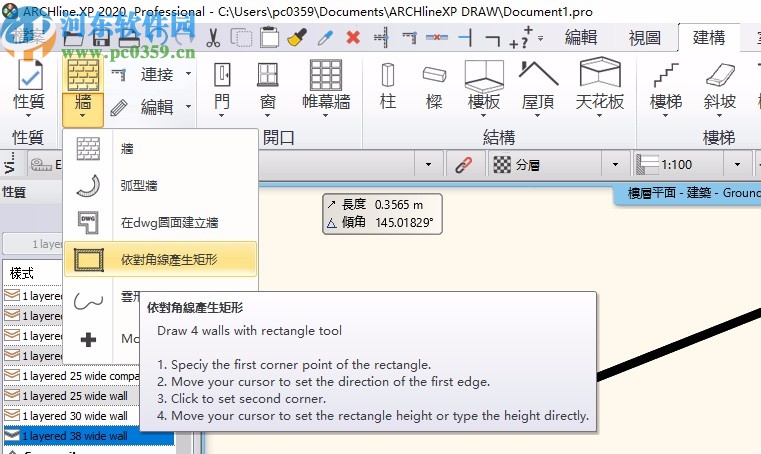
Task: Click the save floppy disk icon
Action: point(101,38)
